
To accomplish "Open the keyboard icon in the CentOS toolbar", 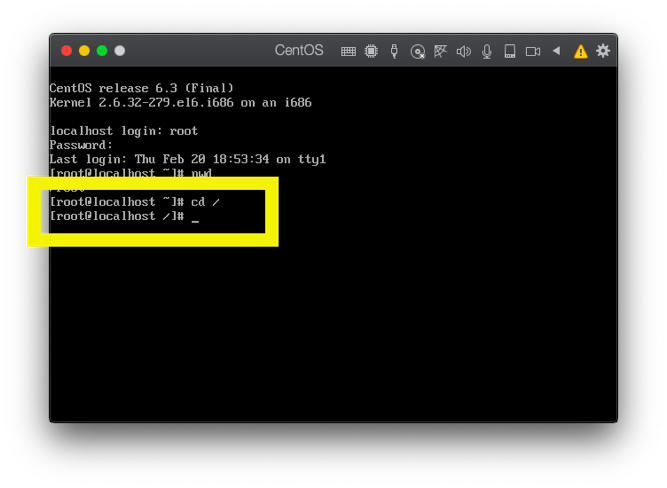I will 348,51.
